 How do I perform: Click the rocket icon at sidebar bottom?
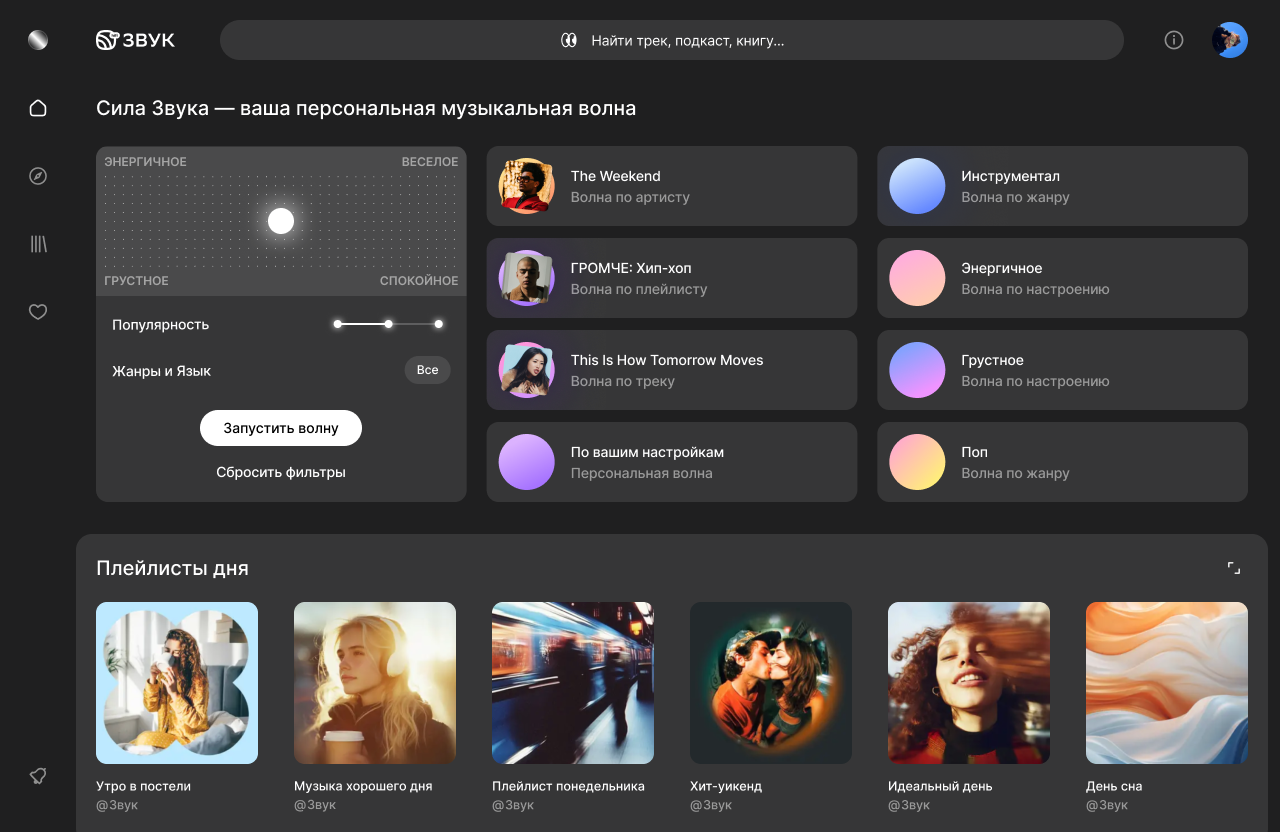tap(38, 776)
